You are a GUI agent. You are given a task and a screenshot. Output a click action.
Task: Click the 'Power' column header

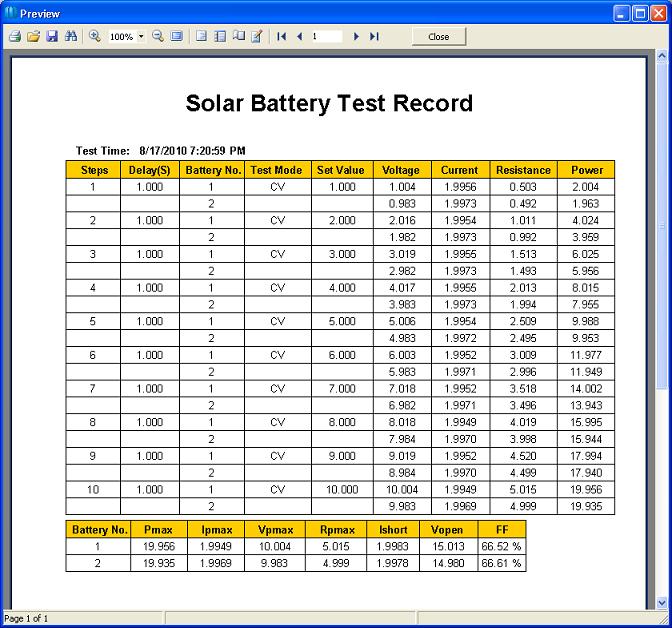click(x=586, y=170)
